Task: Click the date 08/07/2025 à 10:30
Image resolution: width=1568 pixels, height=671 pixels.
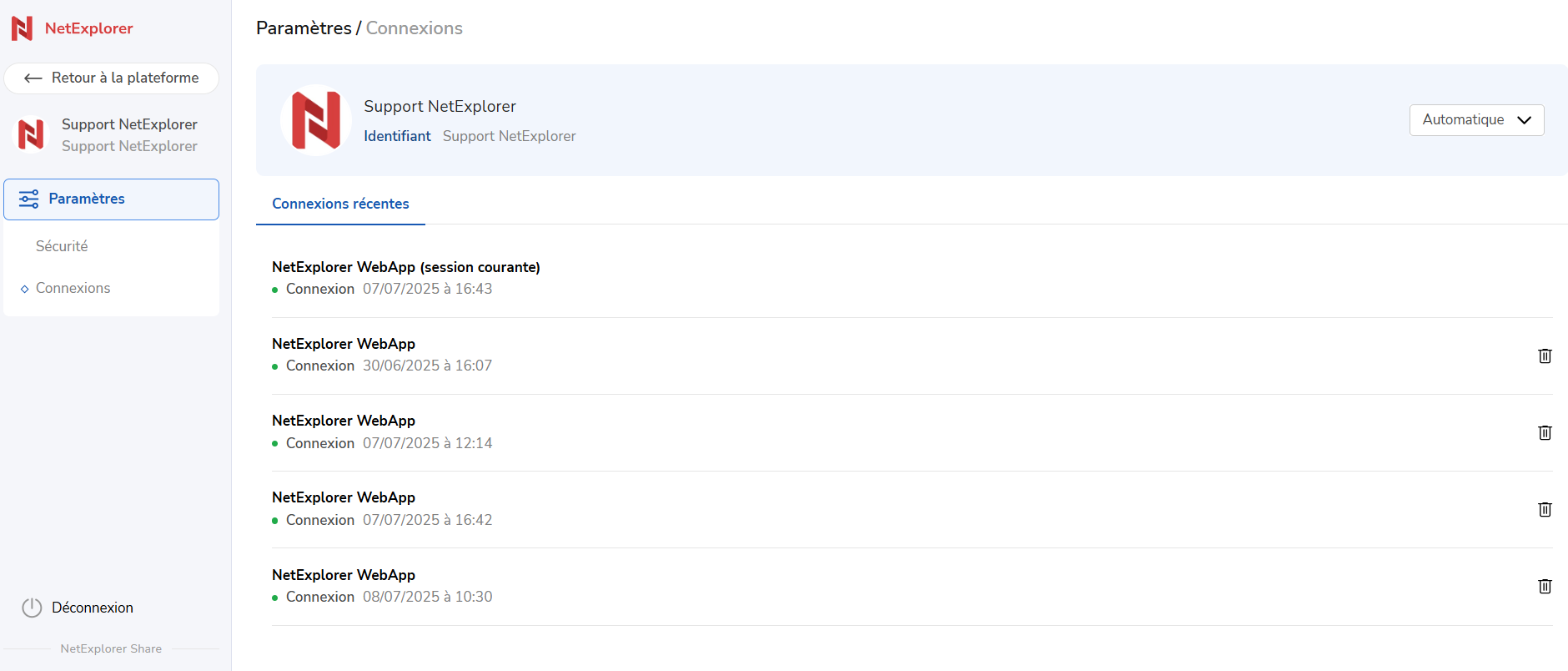Action: pyautogui.click(x=427, y=597)
